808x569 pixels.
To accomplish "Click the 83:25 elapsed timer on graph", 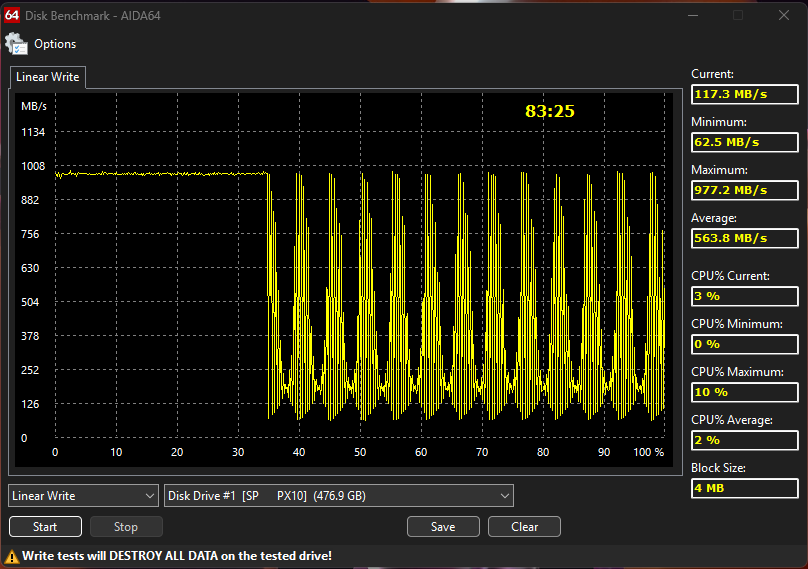I will click(550, 111).
